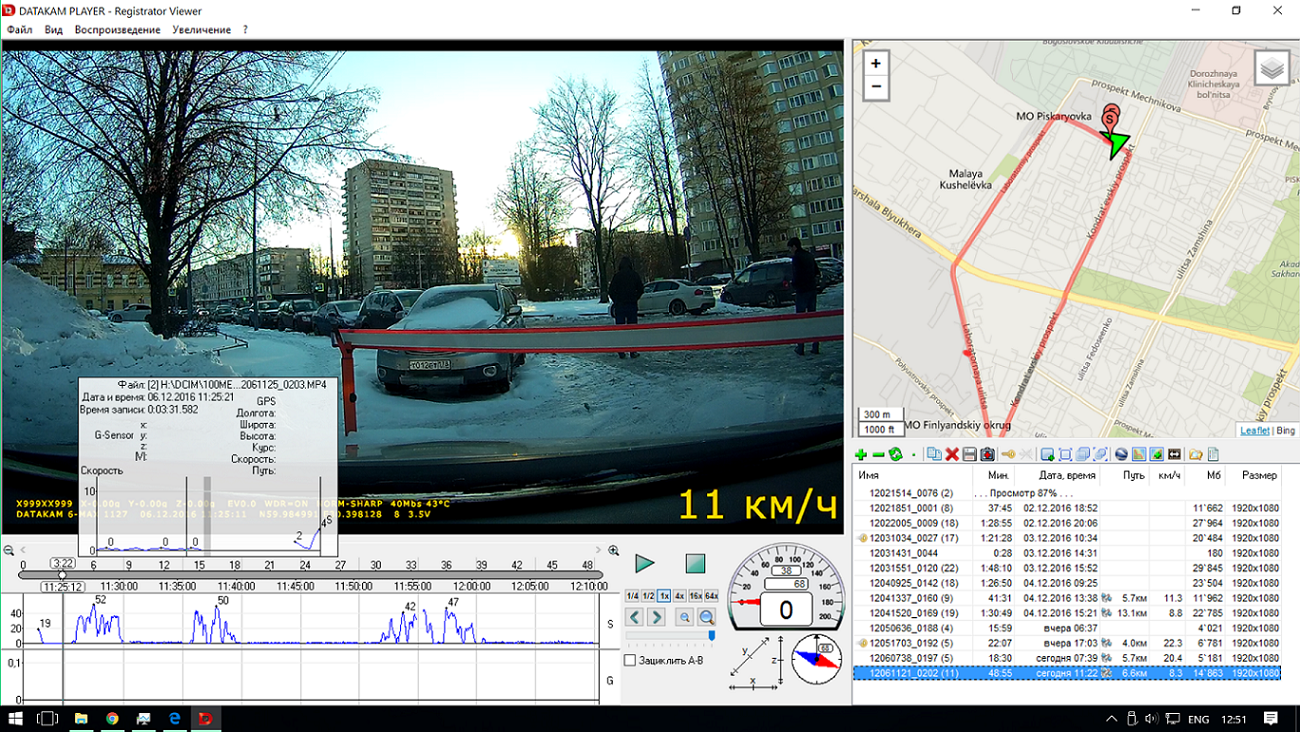Open the map layers selector

(1271, 69)
